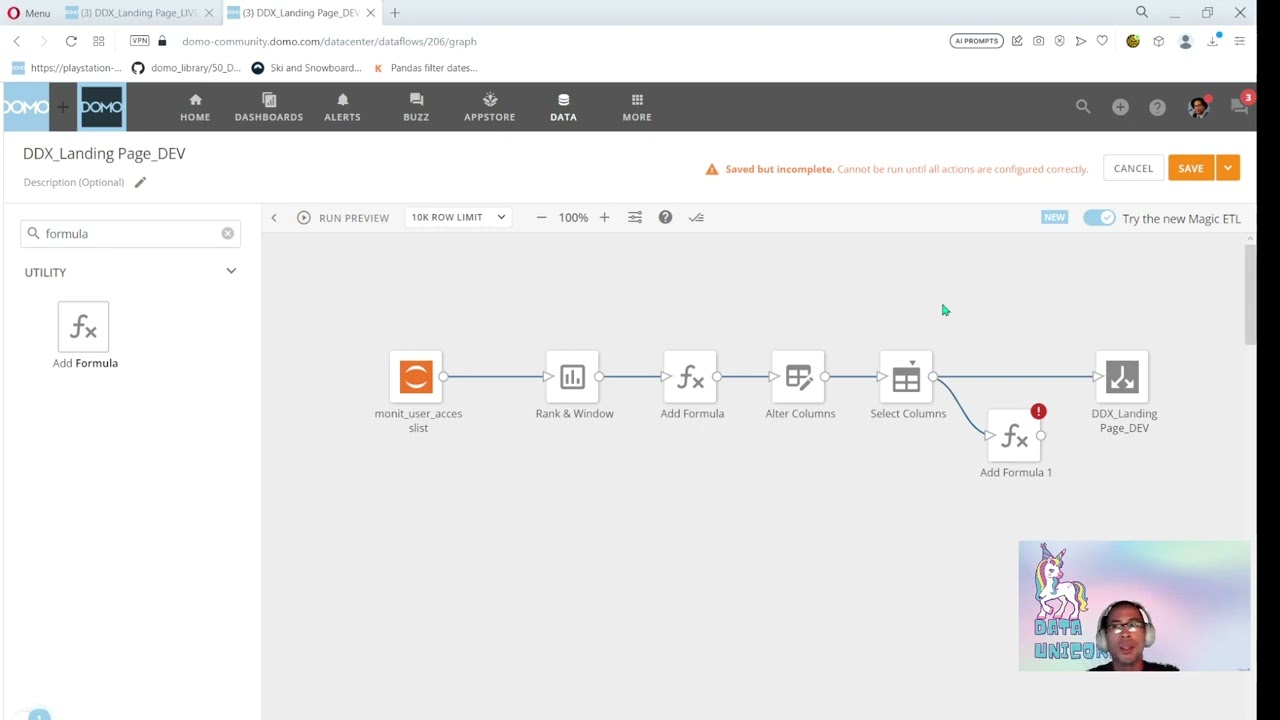
Task: Open Buzz chat section
Action: pos(416,107)
